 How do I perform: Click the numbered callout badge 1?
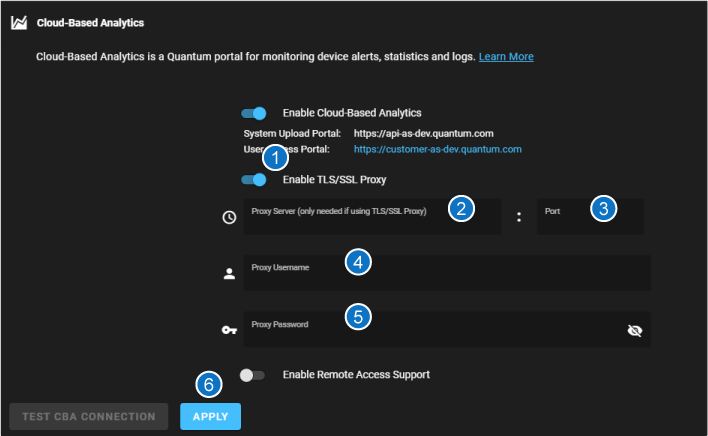pos(275,157)
